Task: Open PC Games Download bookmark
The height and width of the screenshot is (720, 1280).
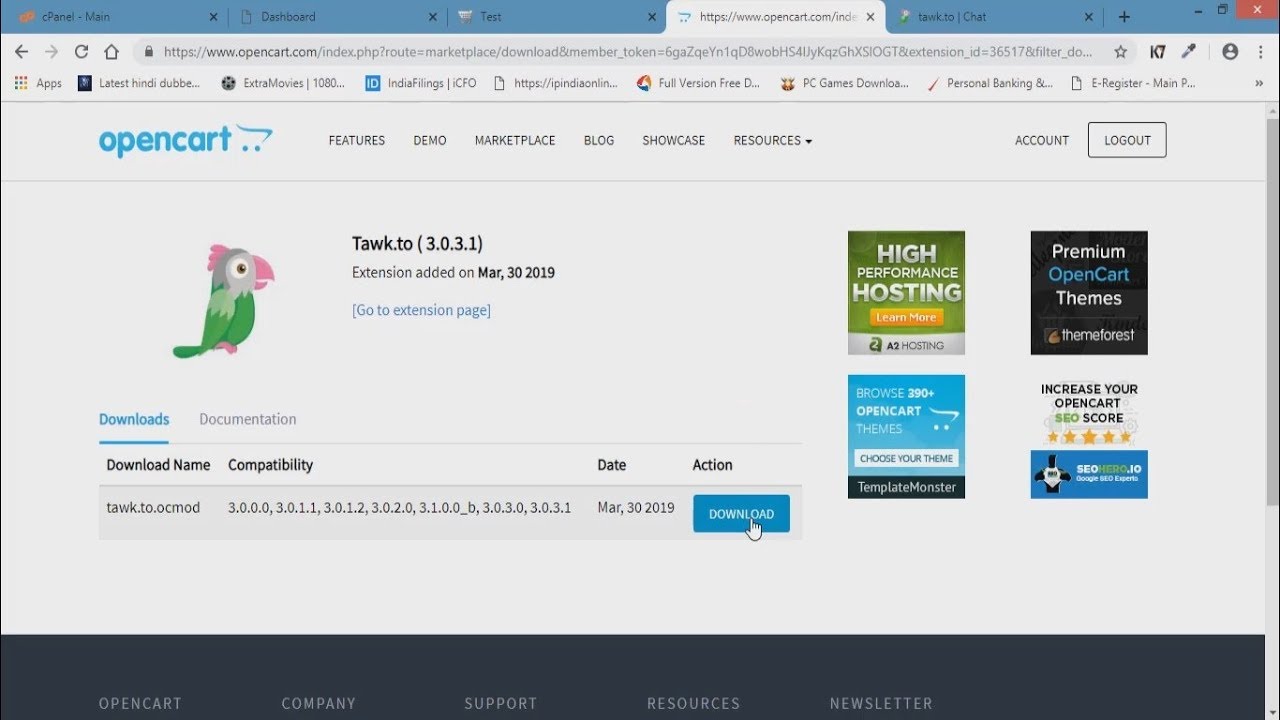Action: (845, 83)
